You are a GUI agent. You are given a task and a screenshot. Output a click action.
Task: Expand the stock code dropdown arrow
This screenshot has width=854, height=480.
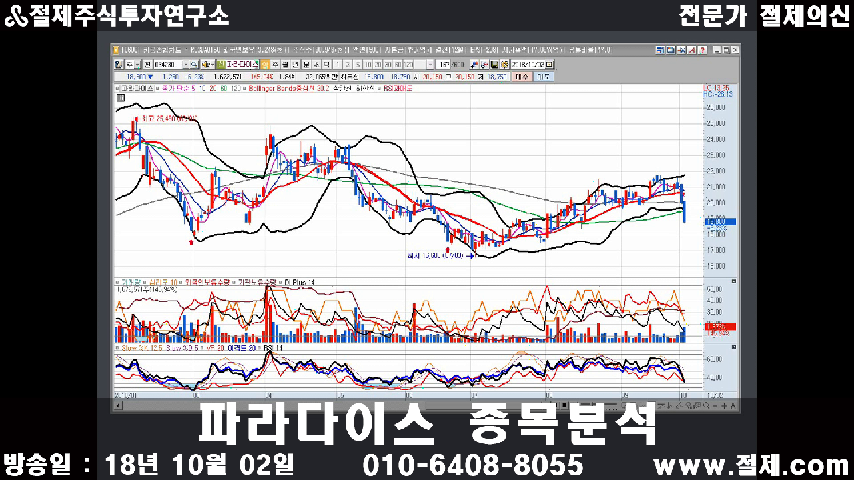click(186, 64)
